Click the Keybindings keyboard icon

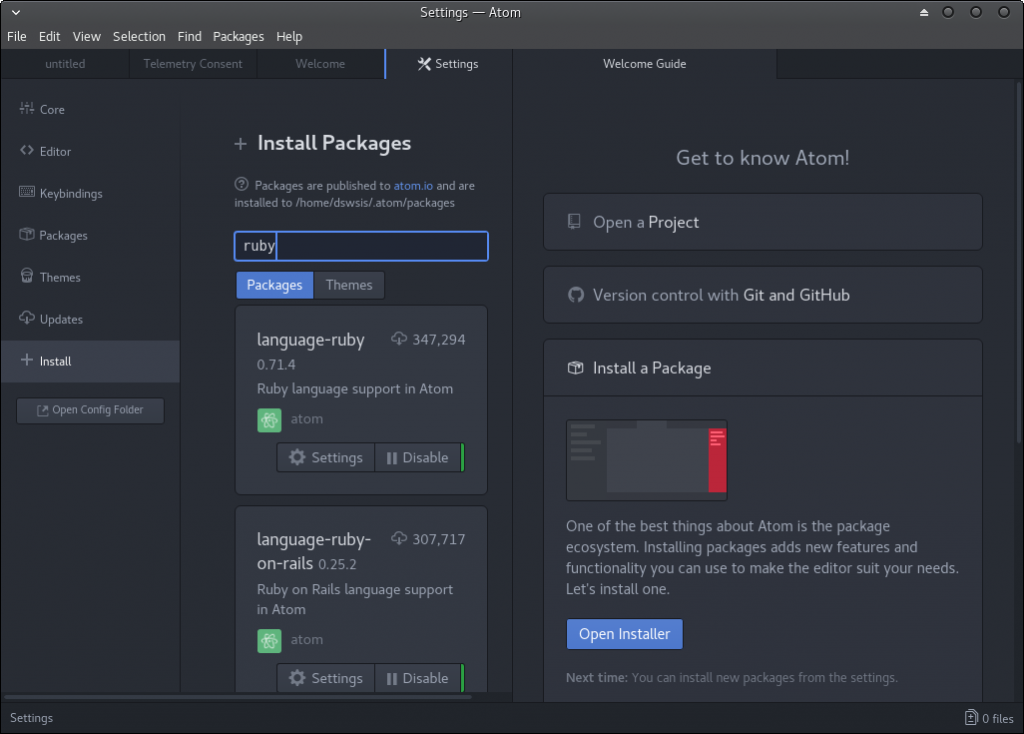coord(27,193)
